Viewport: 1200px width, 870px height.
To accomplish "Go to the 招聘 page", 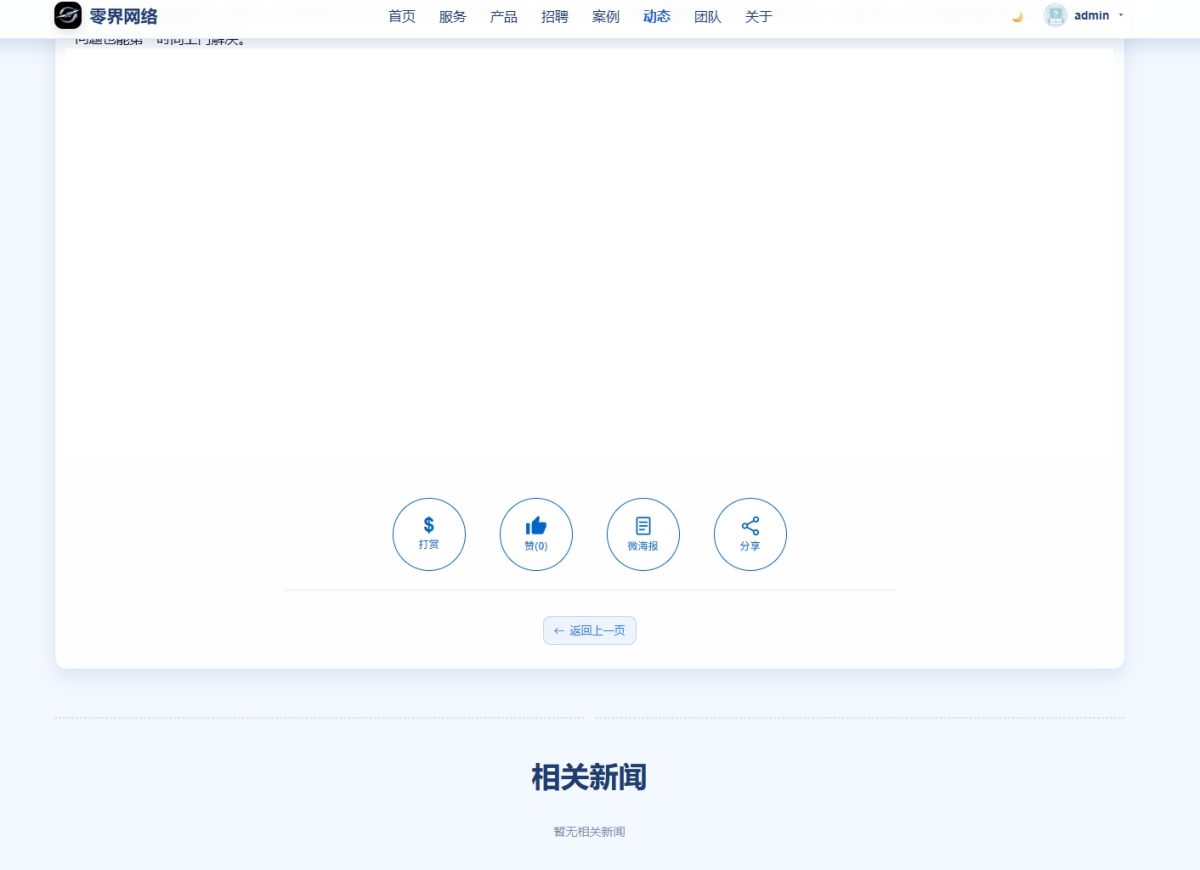I will tap(555, 17).
